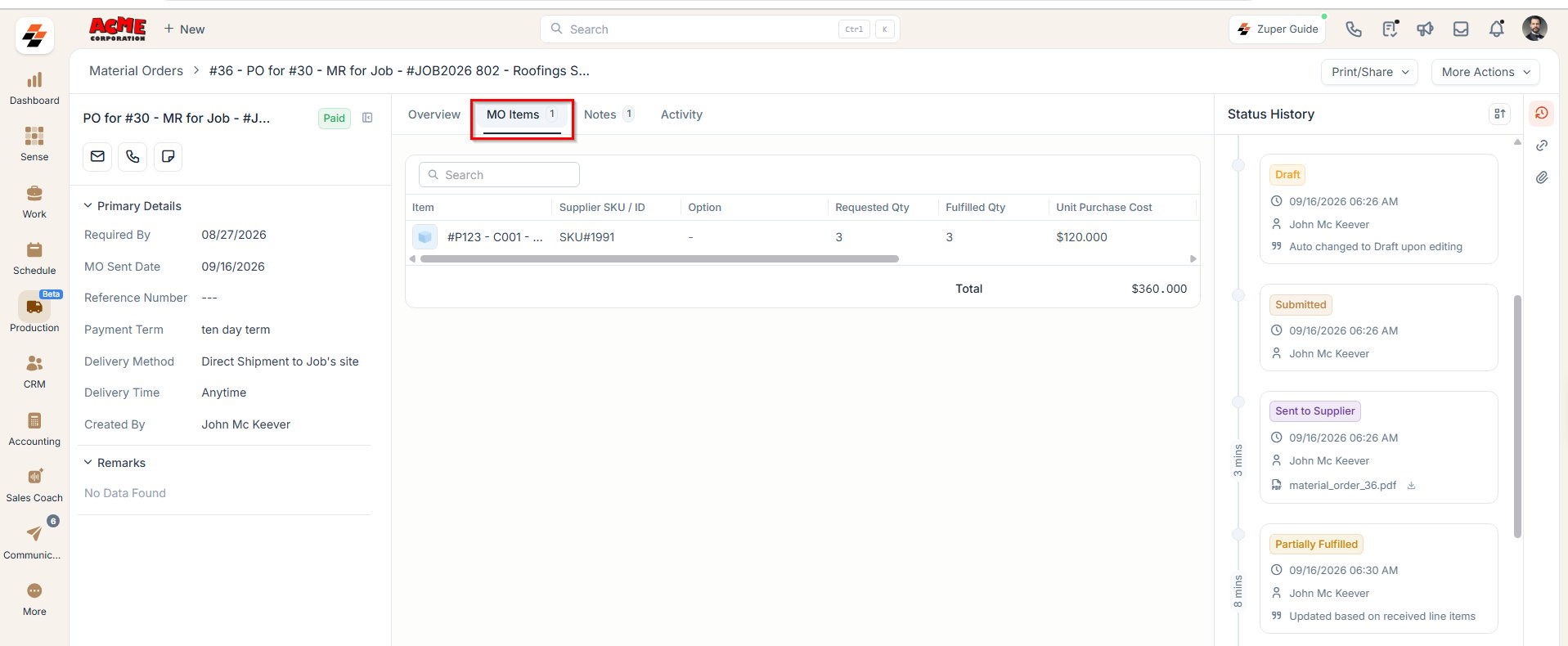Click the global Search field

720,29
